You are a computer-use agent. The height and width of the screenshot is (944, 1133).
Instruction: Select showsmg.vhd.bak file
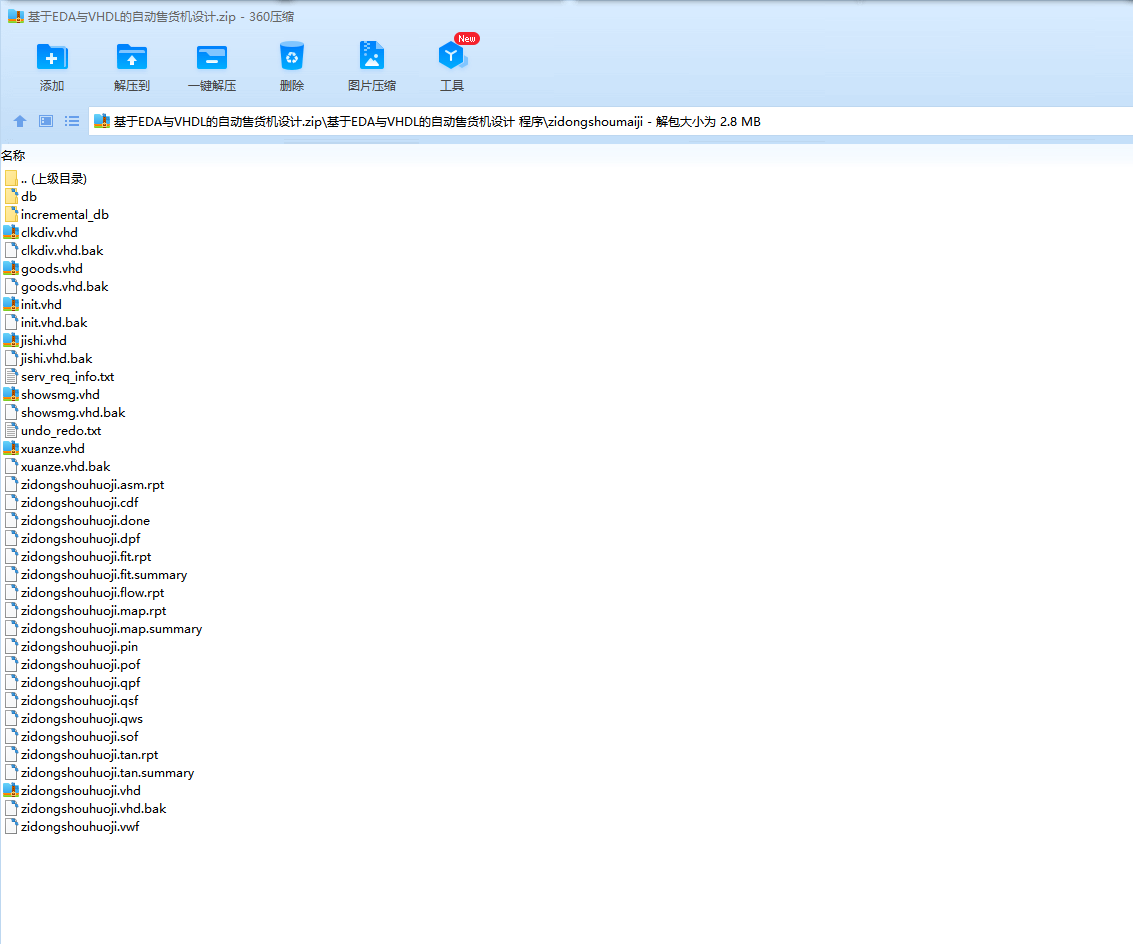(x=65, y=413)
